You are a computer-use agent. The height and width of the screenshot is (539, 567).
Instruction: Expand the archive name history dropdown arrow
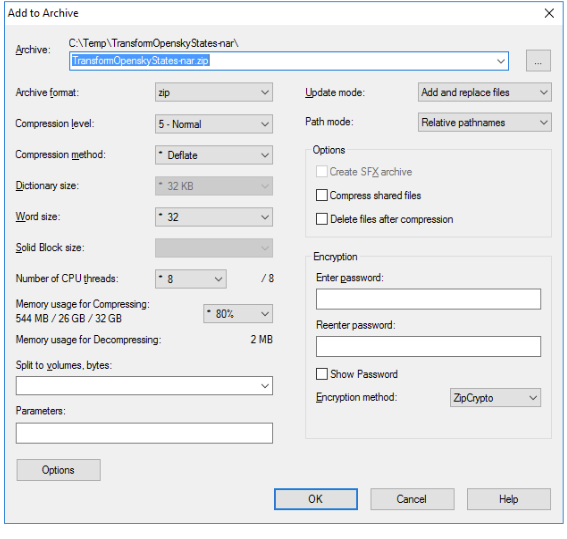point(501,61)
